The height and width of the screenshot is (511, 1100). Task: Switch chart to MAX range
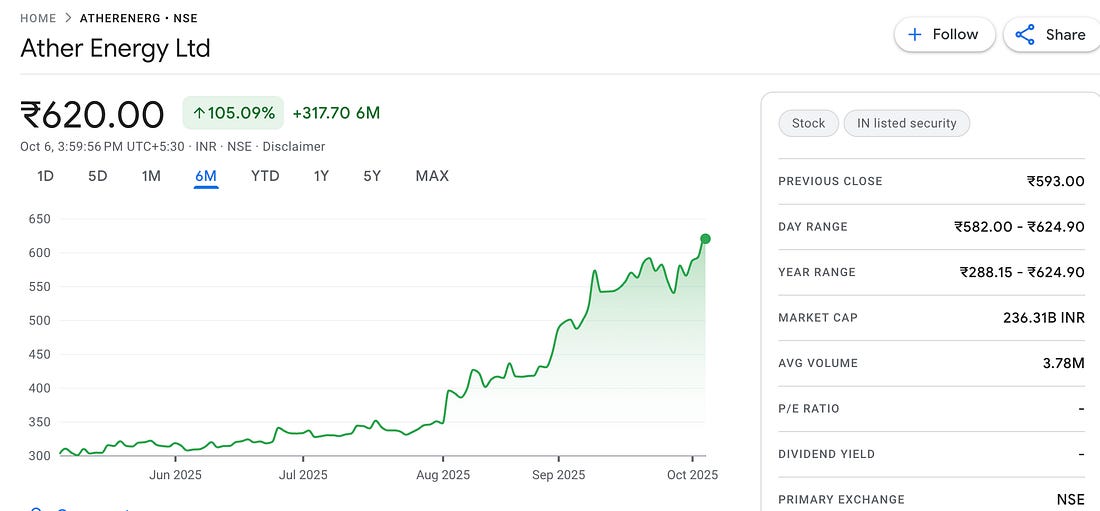432,176
